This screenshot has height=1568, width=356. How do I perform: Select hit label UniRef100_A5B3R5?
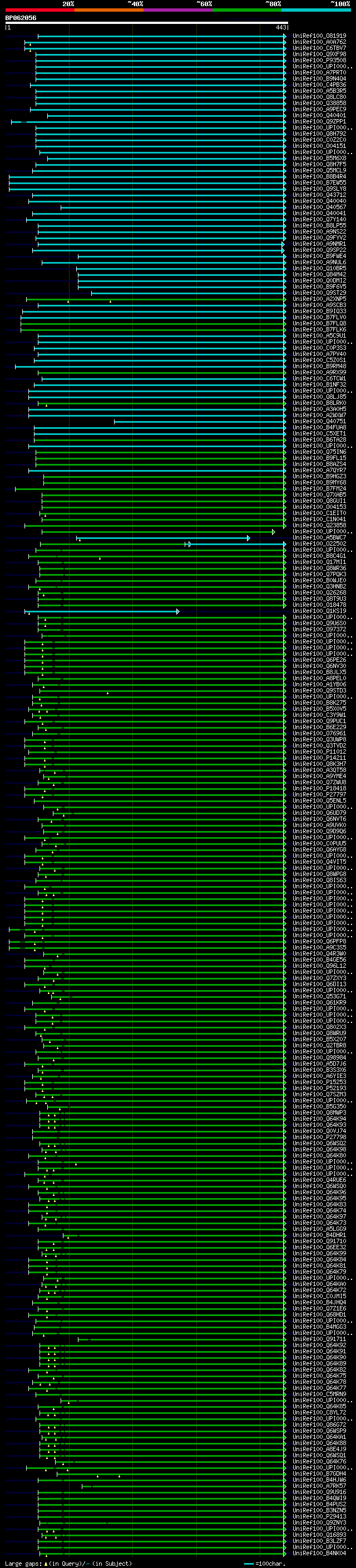(x=319, y=91)
